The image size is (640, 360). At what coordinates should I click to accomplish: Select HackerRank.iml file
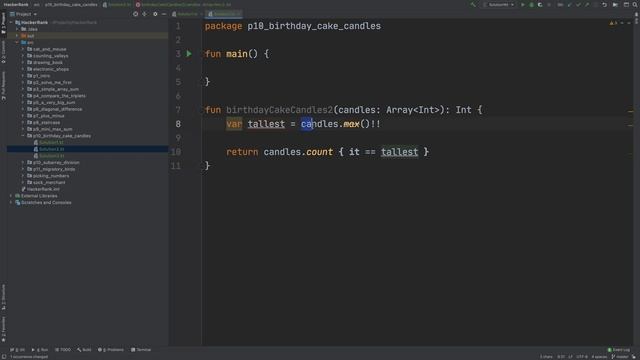[x=42, y=189]
